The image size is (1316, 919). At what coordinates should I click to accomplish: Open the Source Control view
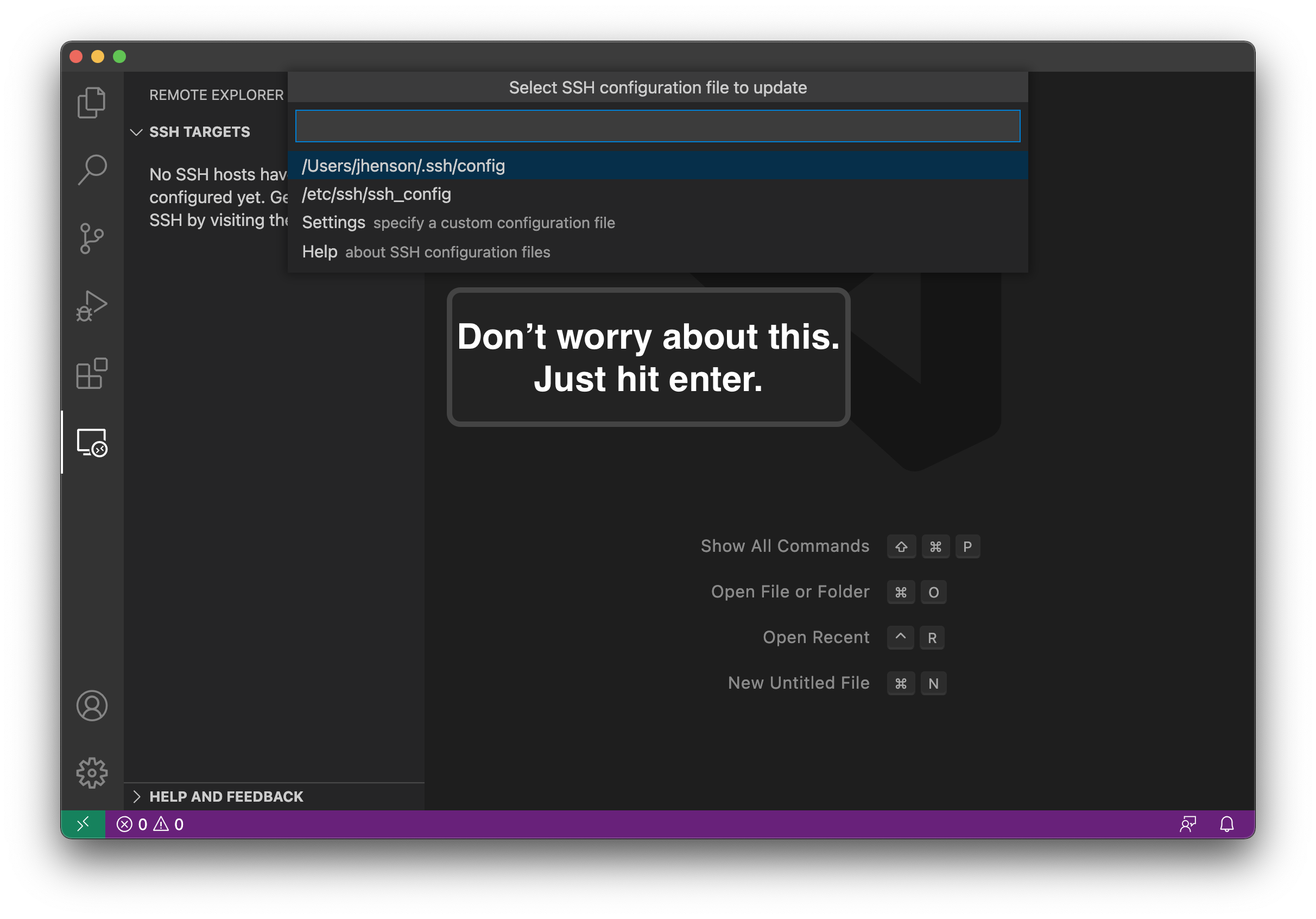tap(92, 238)
